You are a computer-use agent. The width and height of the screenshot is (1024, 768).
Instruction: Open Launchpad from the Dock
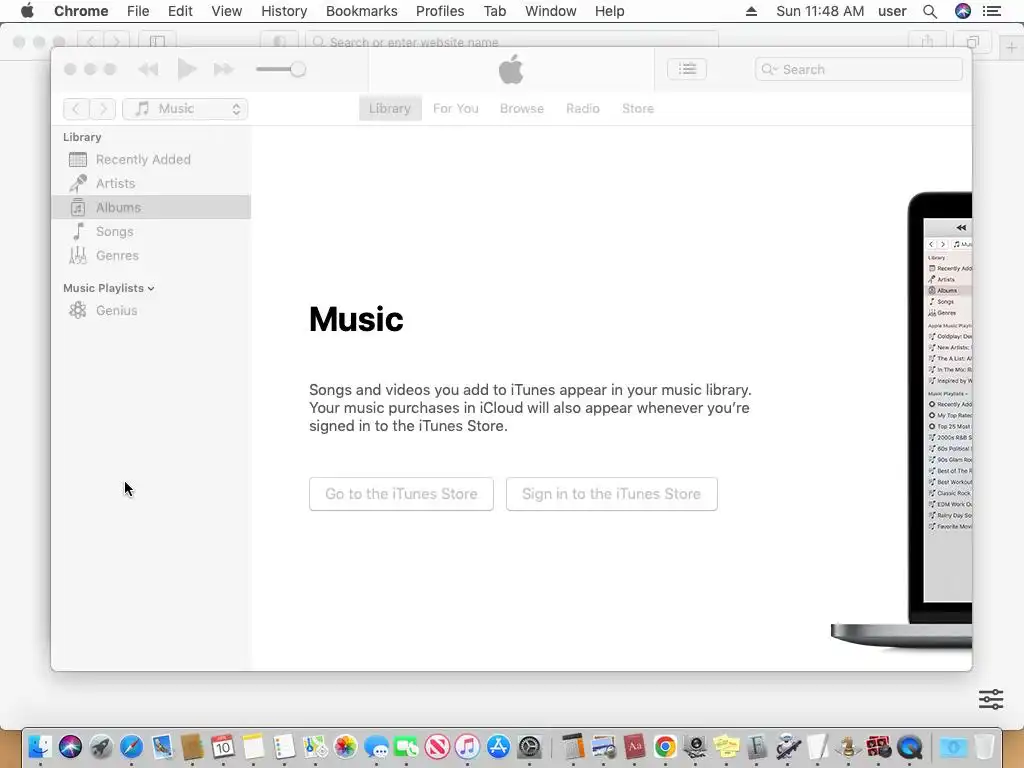point(101,747)
